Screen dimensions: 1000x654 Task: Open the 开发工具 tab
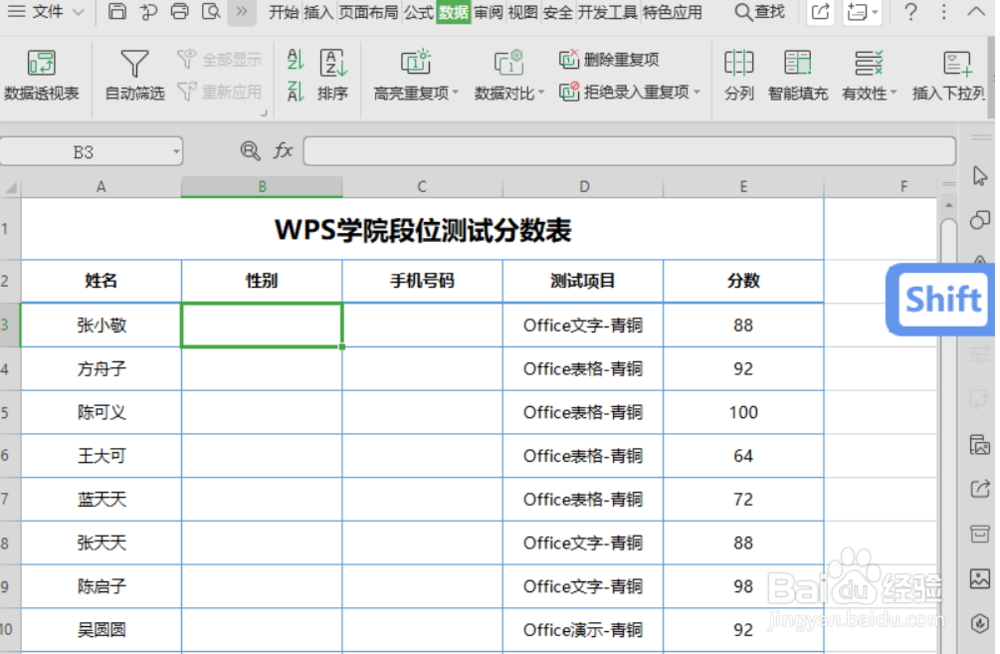pos(607,12)
